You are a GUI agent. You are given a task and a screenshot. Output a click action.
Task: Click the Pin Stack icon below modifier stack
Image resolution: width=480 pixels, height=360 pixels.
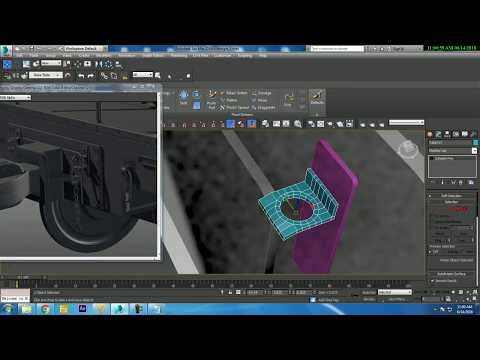click(x=433, y=182)
